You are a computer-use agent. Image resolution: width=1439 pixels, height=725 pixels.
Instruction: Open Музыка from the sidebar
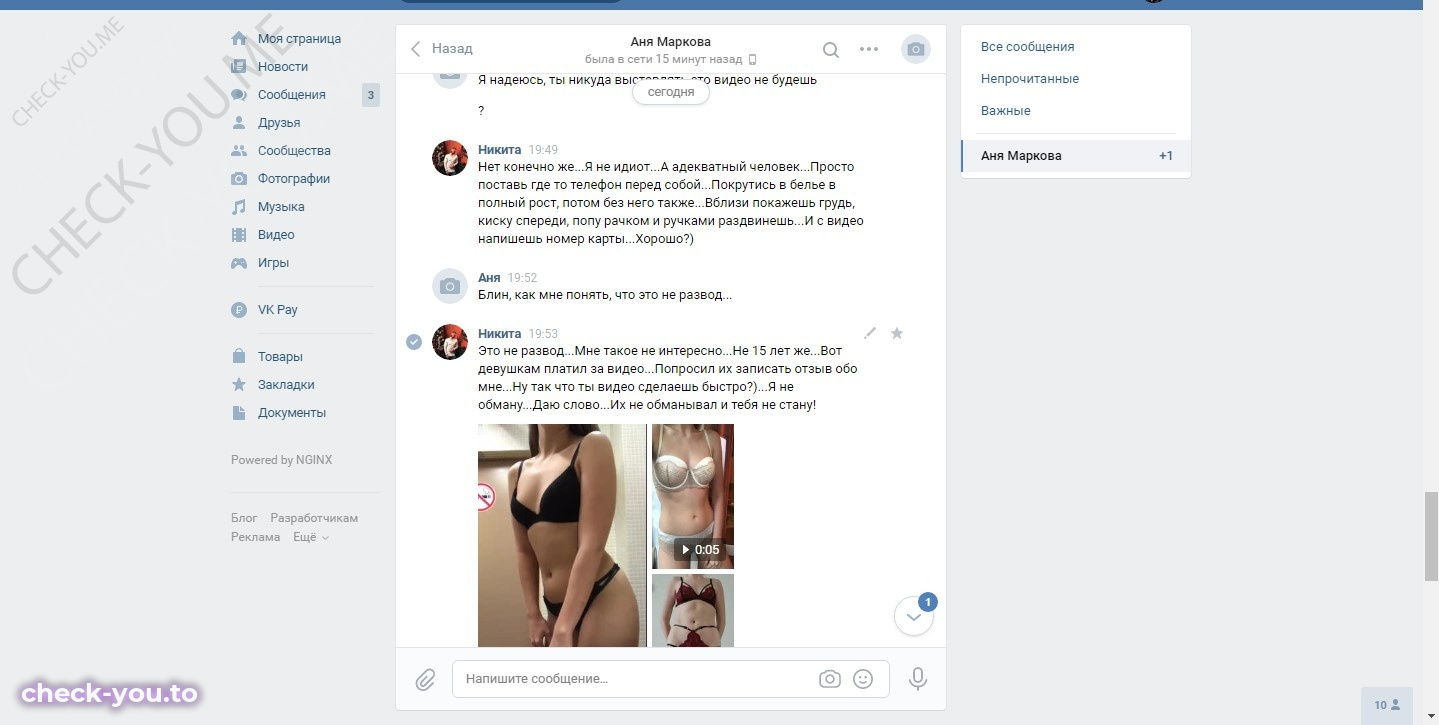(x=281, y=207)
